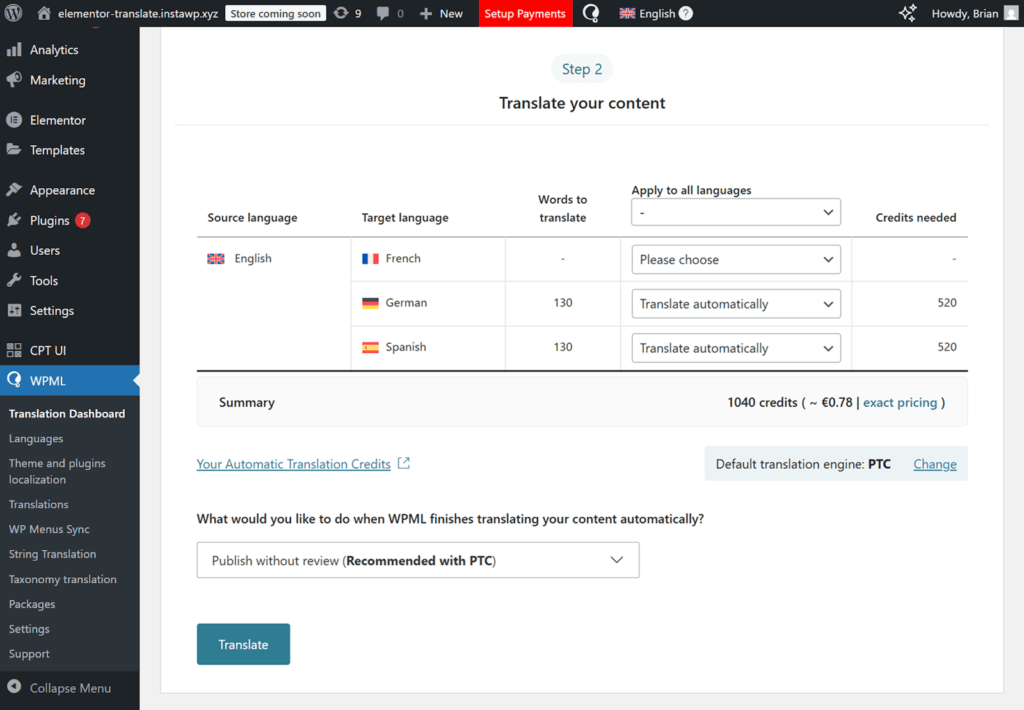The width and height of the screenshot is (1024, 710).
Task: Click the Users person icon
Action: (x=14, y=250)
